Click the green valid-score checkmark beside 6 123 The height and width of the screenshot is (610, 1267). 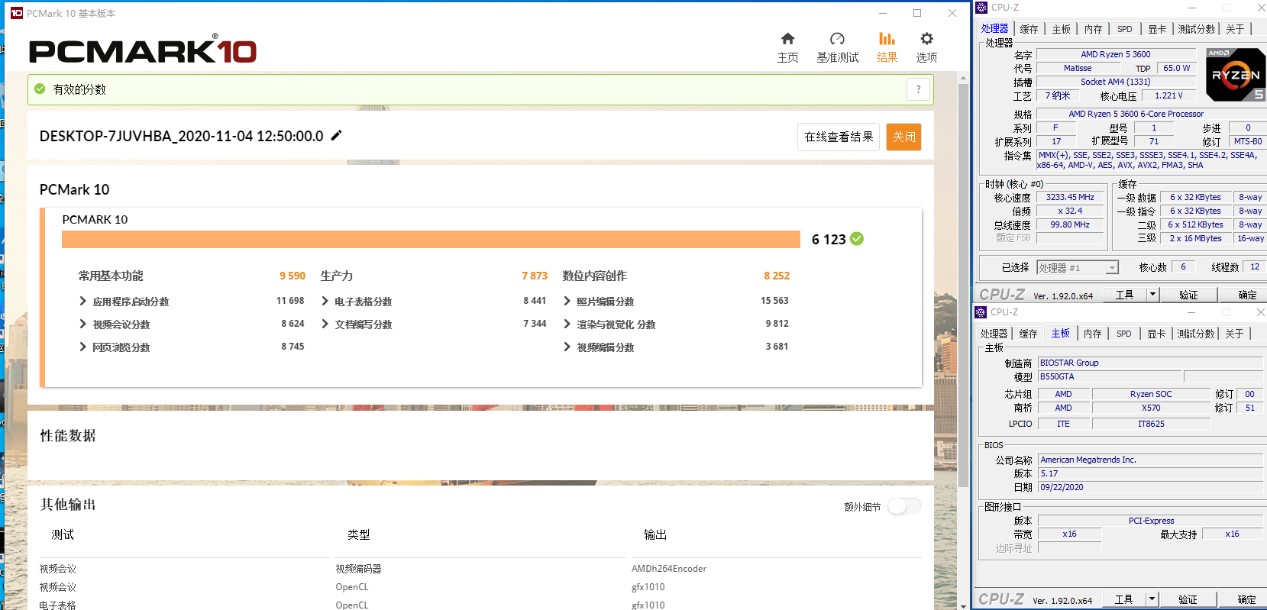(857, 239)
